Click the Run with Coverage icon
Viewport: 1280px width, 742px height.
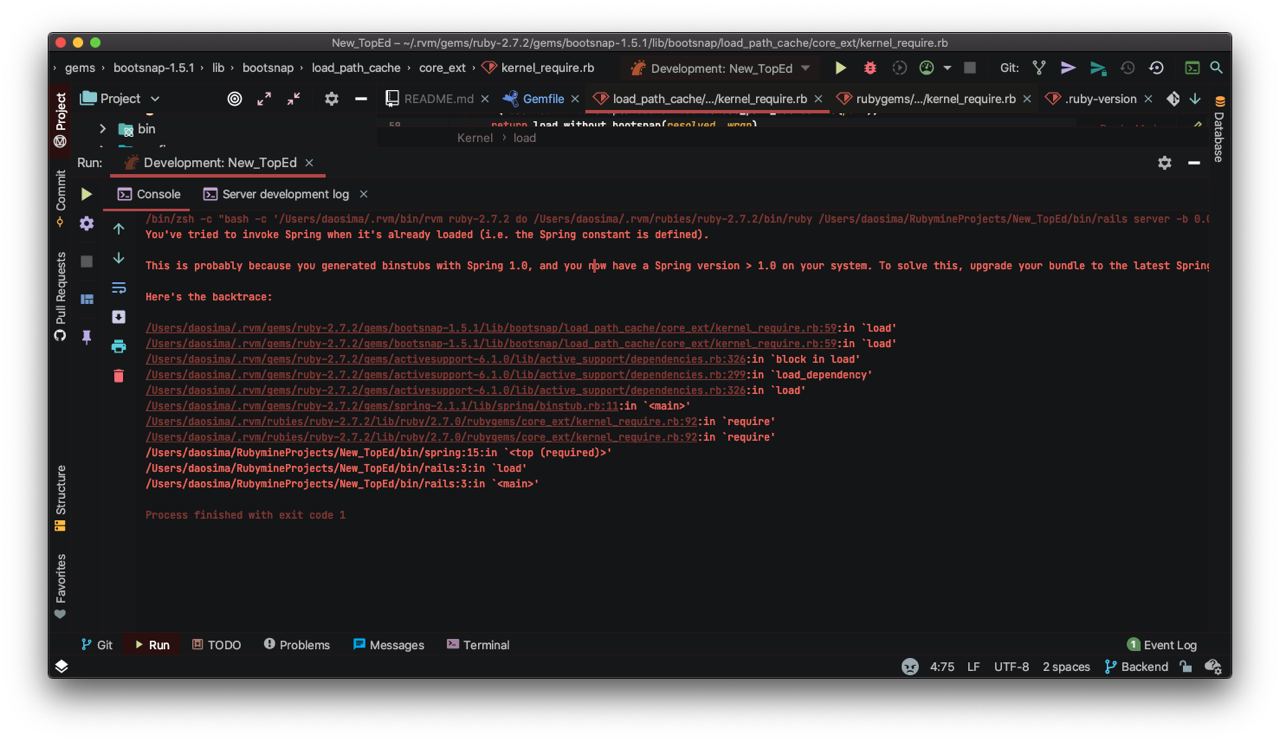899,68
